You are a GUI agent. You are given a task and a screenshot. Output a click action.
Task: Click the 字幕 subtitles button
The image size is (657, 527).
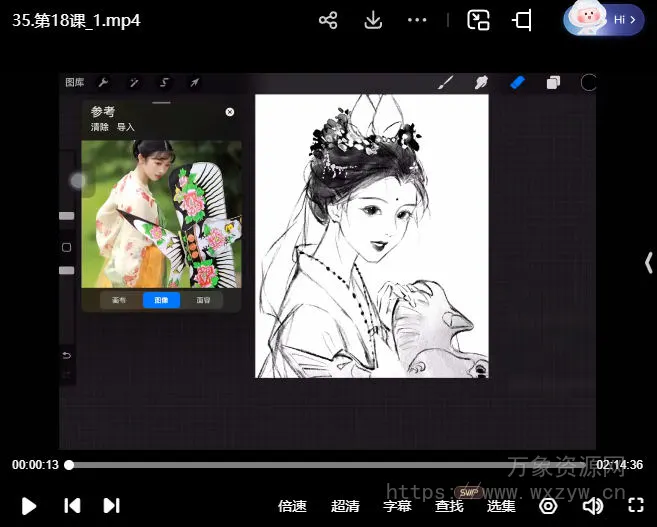pos(397,506)
